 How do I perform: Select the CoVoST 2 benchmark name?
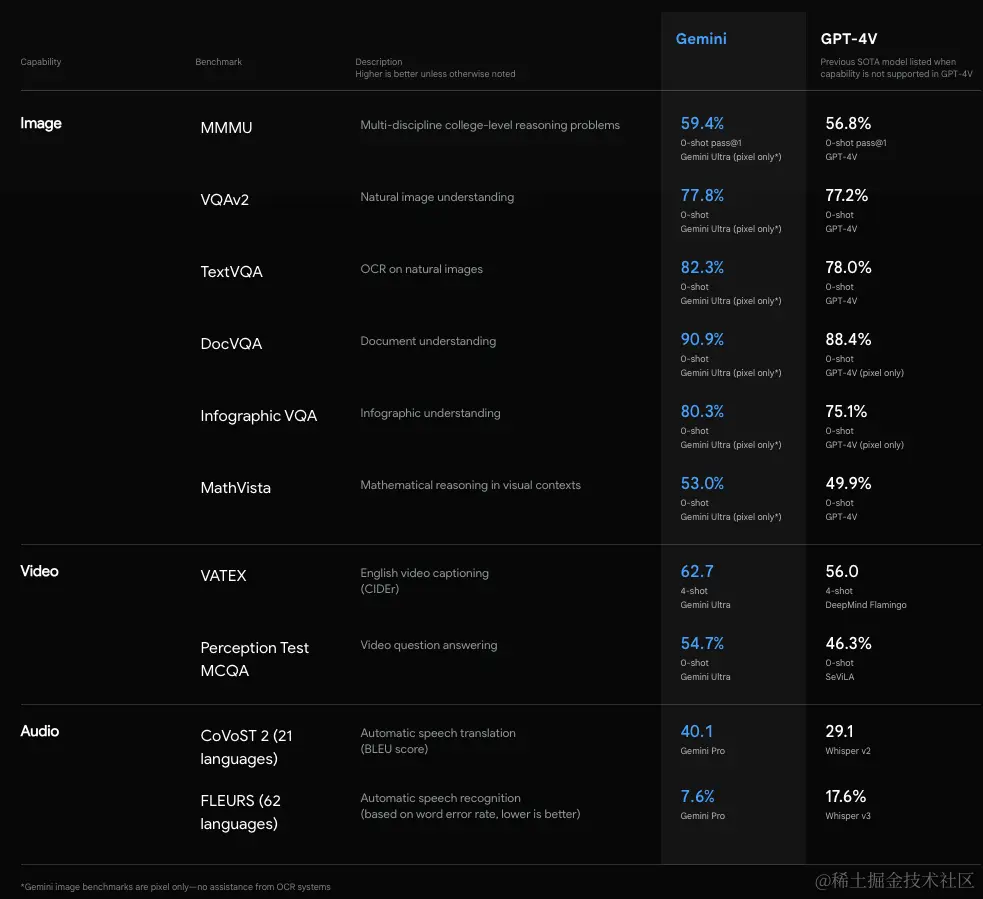[246, 747]
